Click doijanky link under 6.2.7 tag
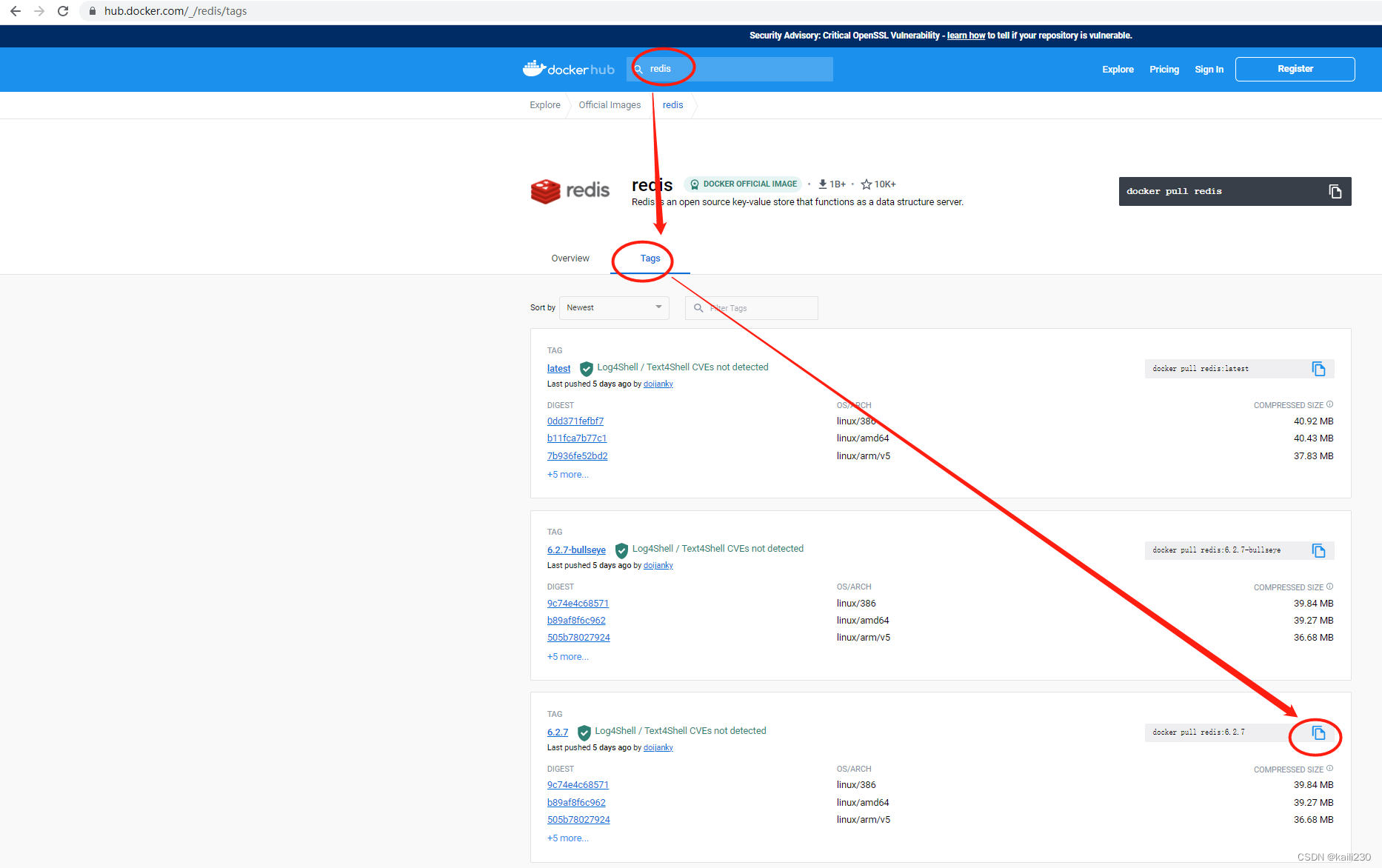Image resolution: width=1382 pixels, height=868 pixels. pyautogui.click(x=658, y=748)
